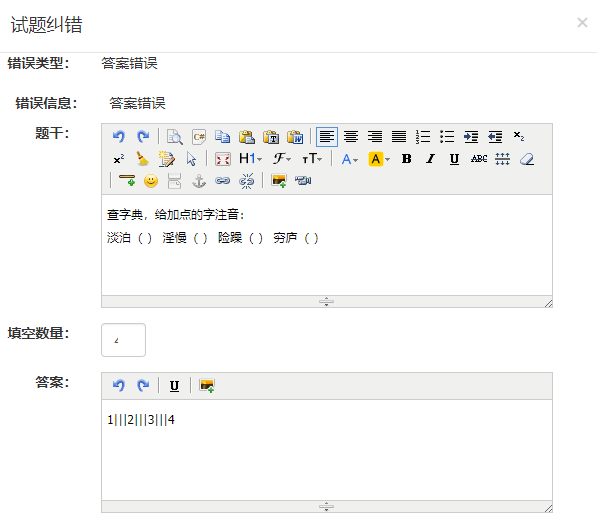Insert a page break
The width and height of the screenshot is (597, 523).
[x=175, y=181]
